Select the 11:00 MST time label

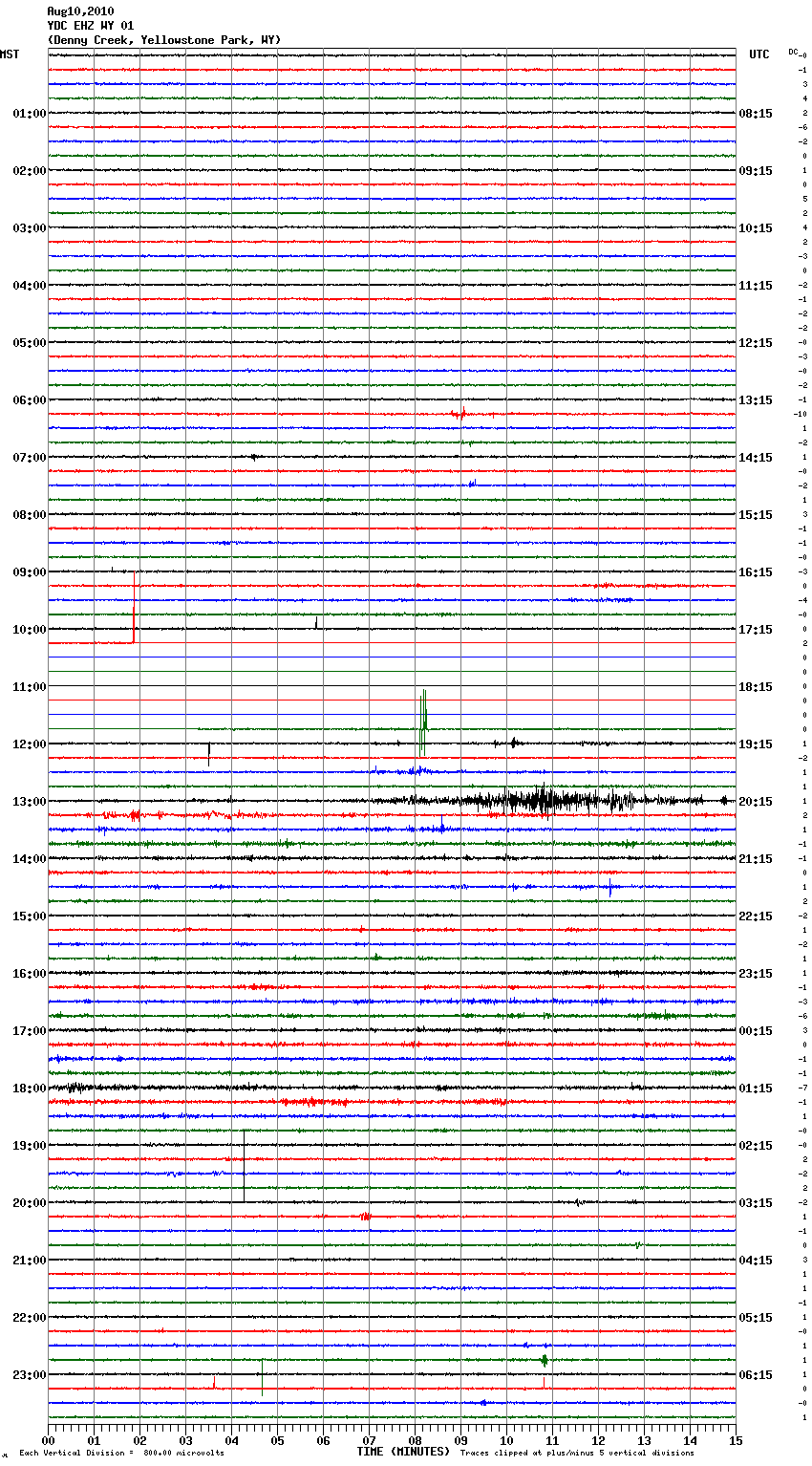(x=30, y=687)
